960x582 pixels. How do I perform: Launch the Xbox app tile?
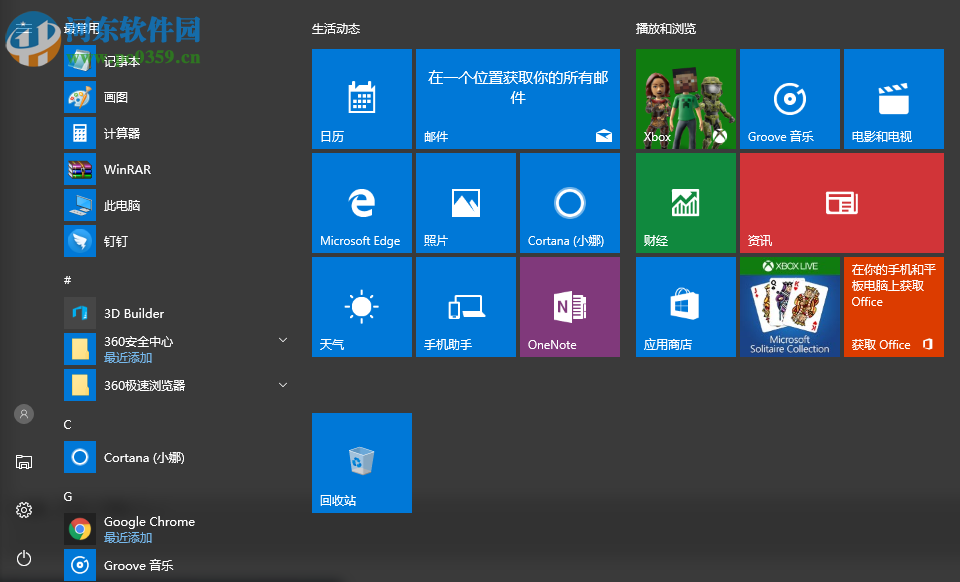point(685,98)
